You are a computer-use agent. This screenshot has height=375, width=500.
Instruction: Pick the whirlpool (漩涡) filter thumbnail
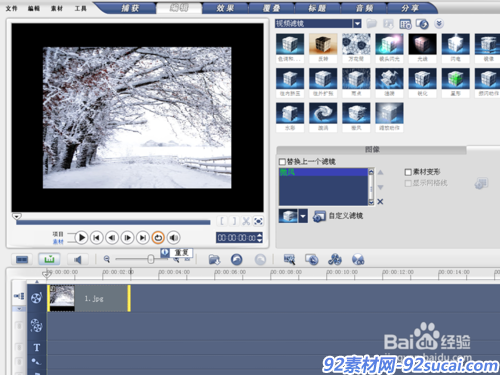(323, 113)
